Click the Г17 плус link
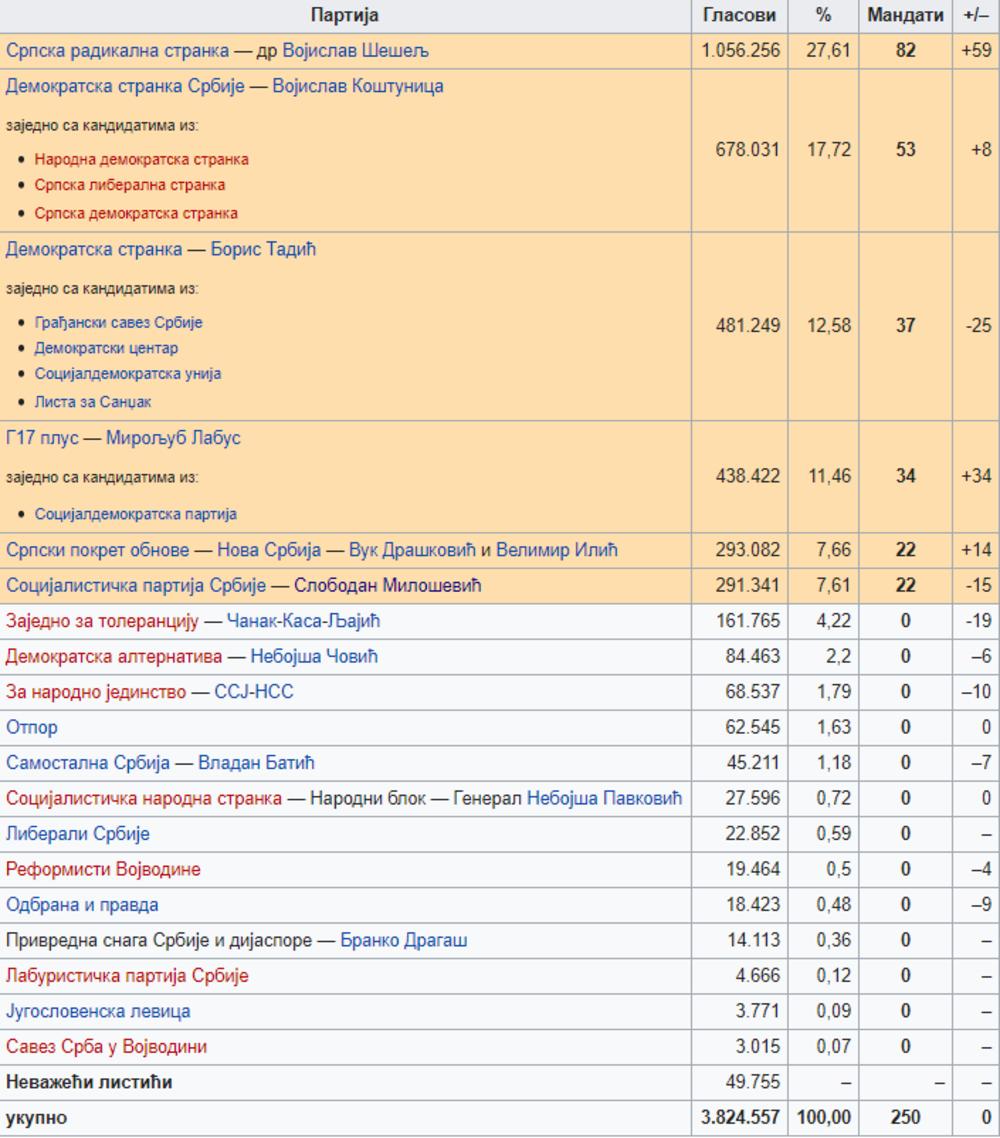This screenshot has width=1000, height=1138. tap(41, 438)
